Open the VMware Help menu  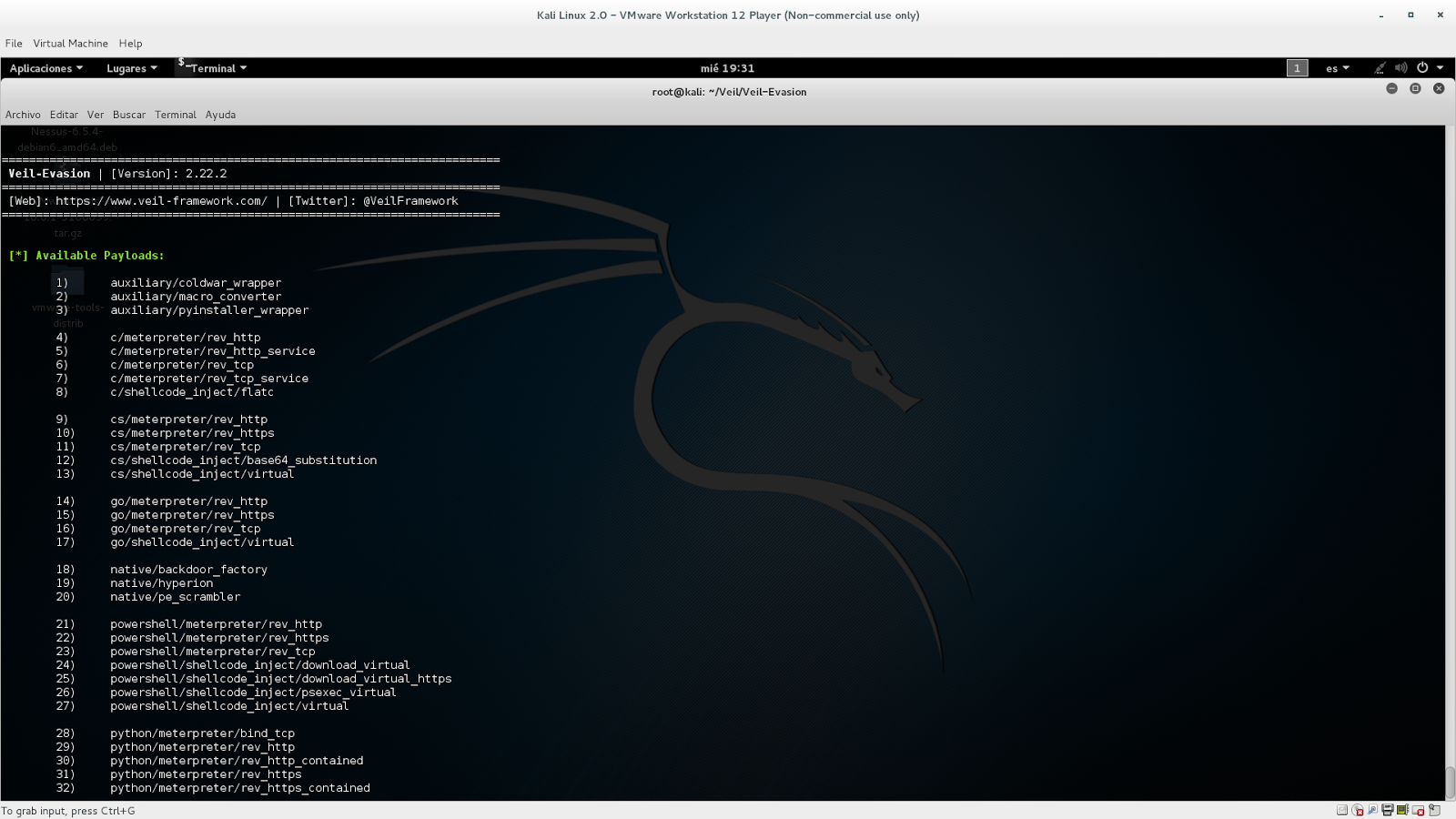coord(130,44)
